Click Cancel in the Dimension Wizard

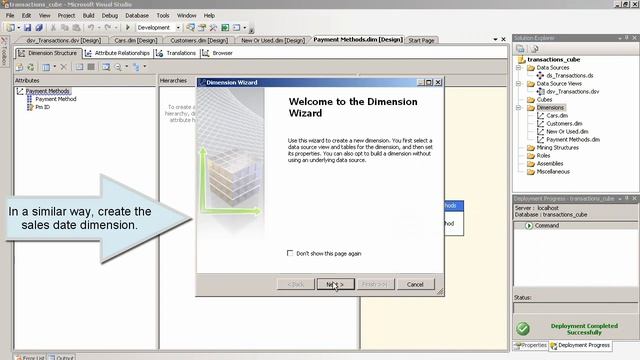[415, 284]
